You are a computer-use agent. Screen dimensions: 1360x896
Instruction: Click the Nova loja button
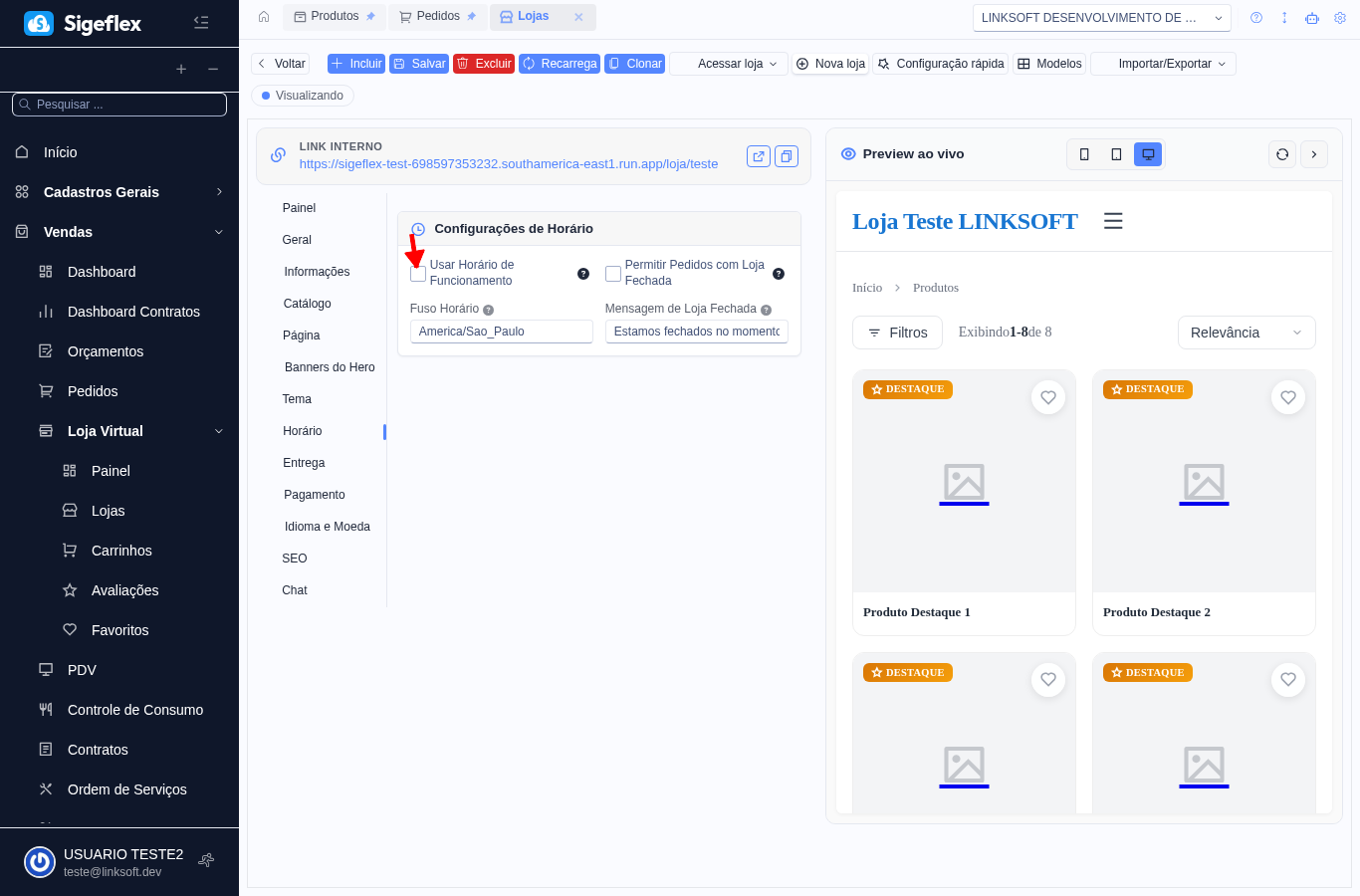pyautogui.click(x=830, y=64)
